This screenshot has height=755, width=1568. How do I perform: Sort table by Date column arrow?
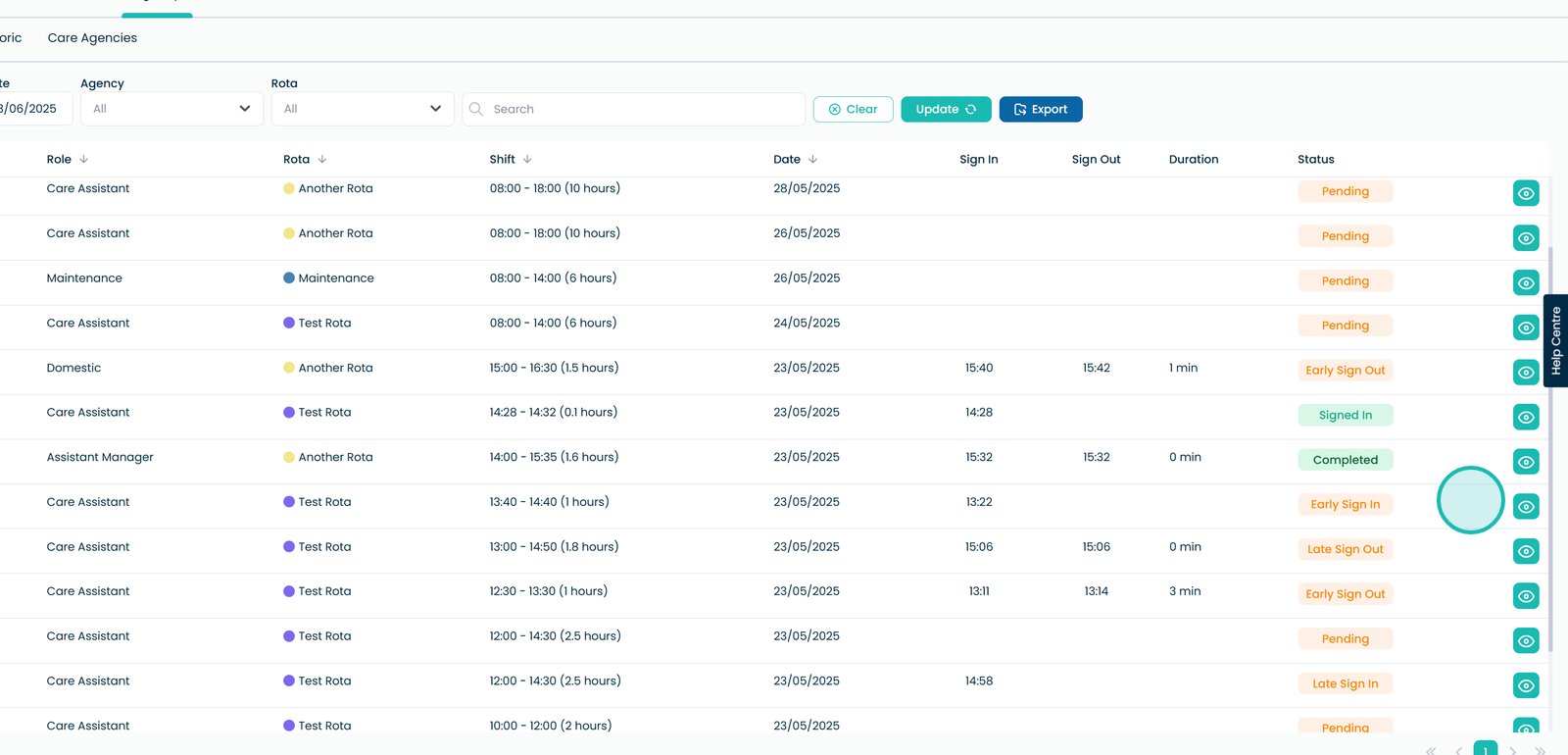coord(812,159)
